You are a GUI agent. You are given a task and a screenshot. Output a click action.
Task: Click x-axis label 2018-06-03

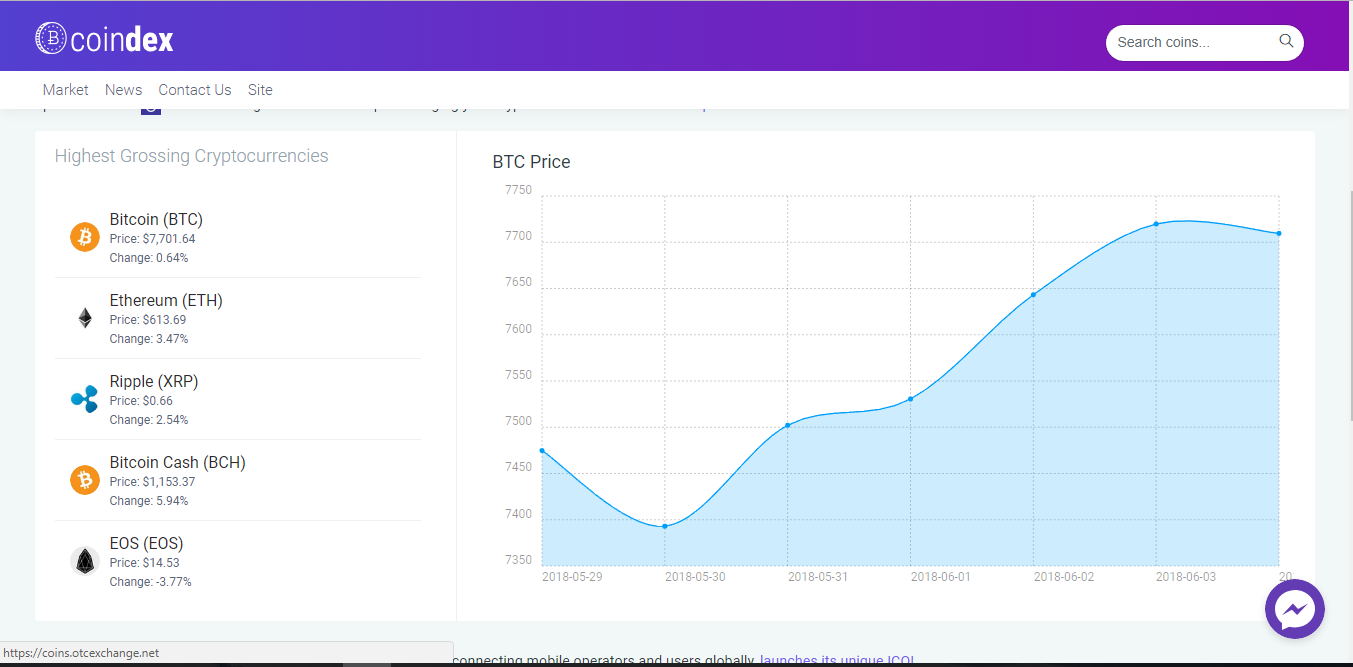point(1186,577)
